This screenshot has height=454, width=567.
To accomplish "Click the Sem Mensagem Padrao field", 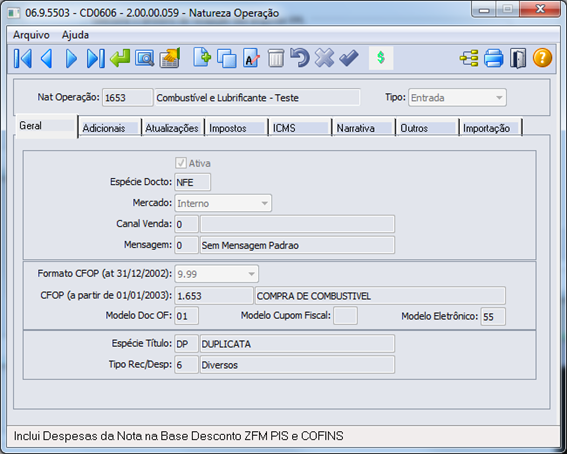I will point(297,245).
